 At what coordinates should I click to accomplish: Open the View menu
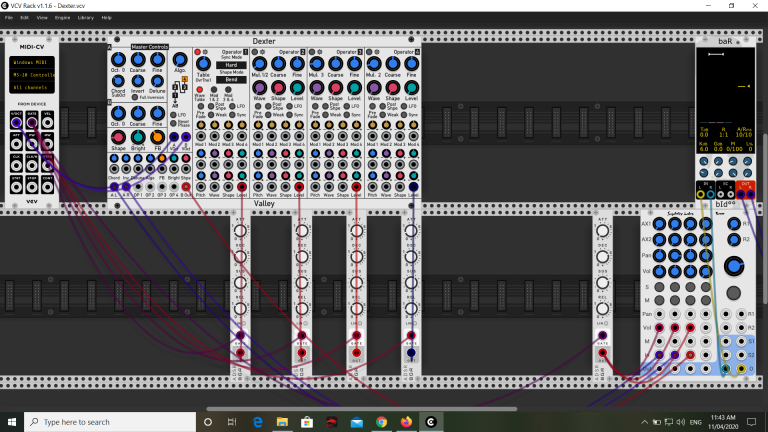point(42,18)
